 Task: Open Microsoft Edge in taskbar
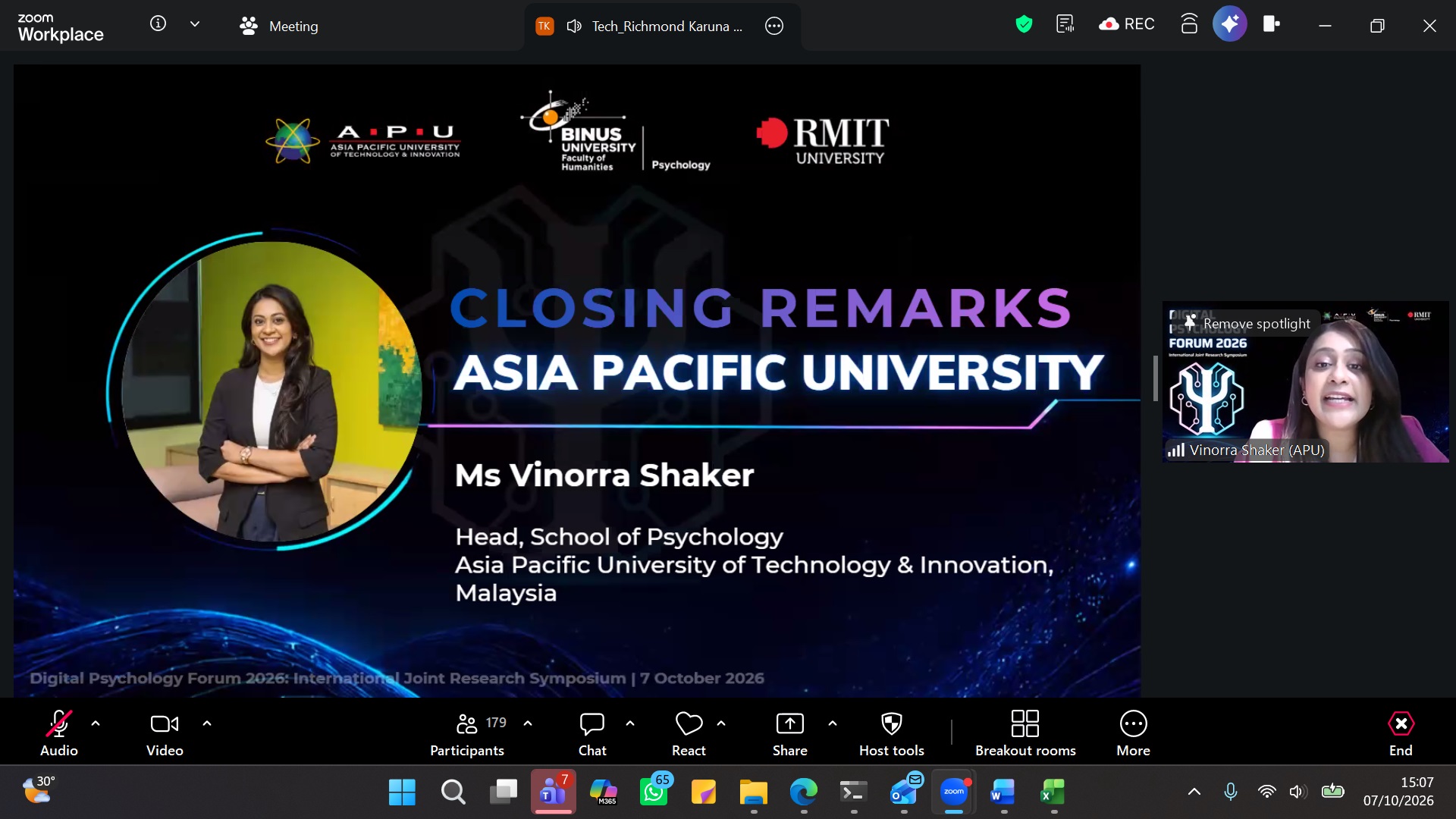(x=804, y=792)
